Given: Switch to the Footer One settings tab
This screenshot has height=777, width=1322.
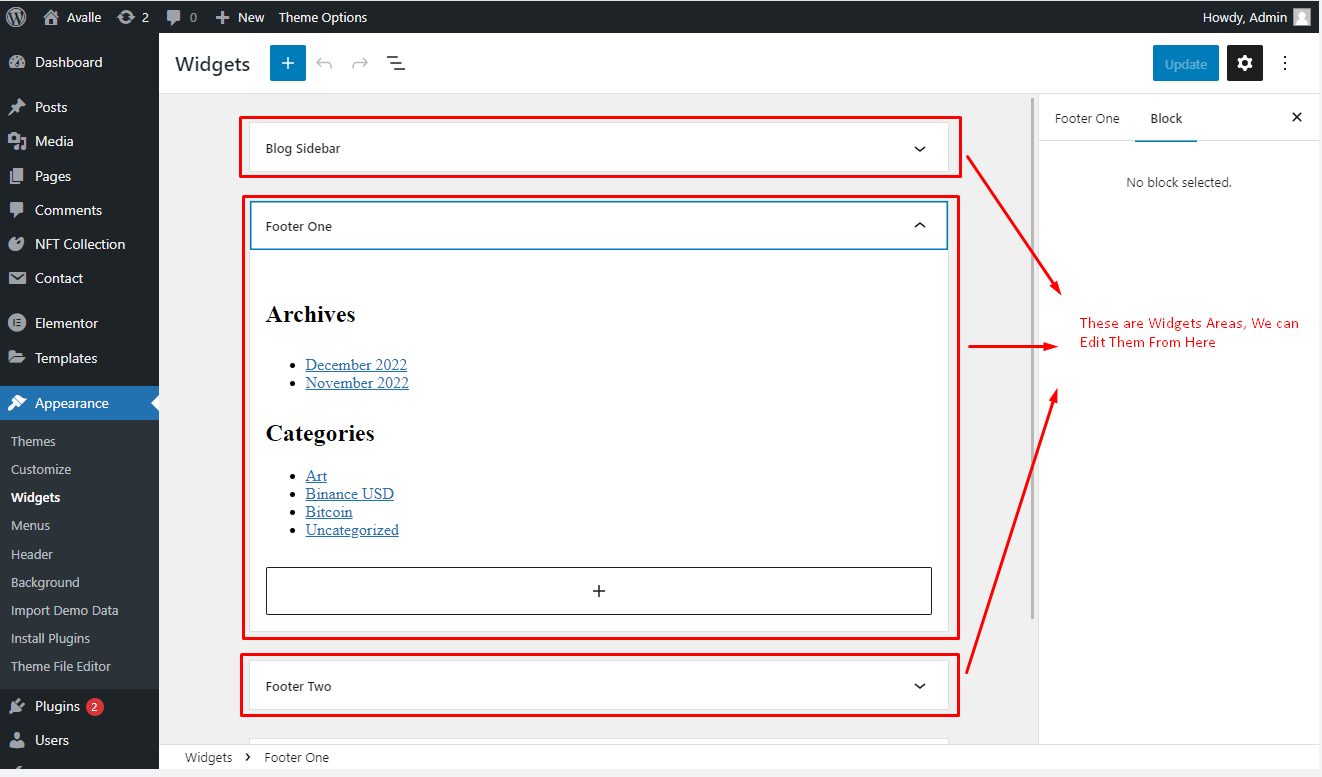Looking at the screenshot, I should click(1087, 118).
